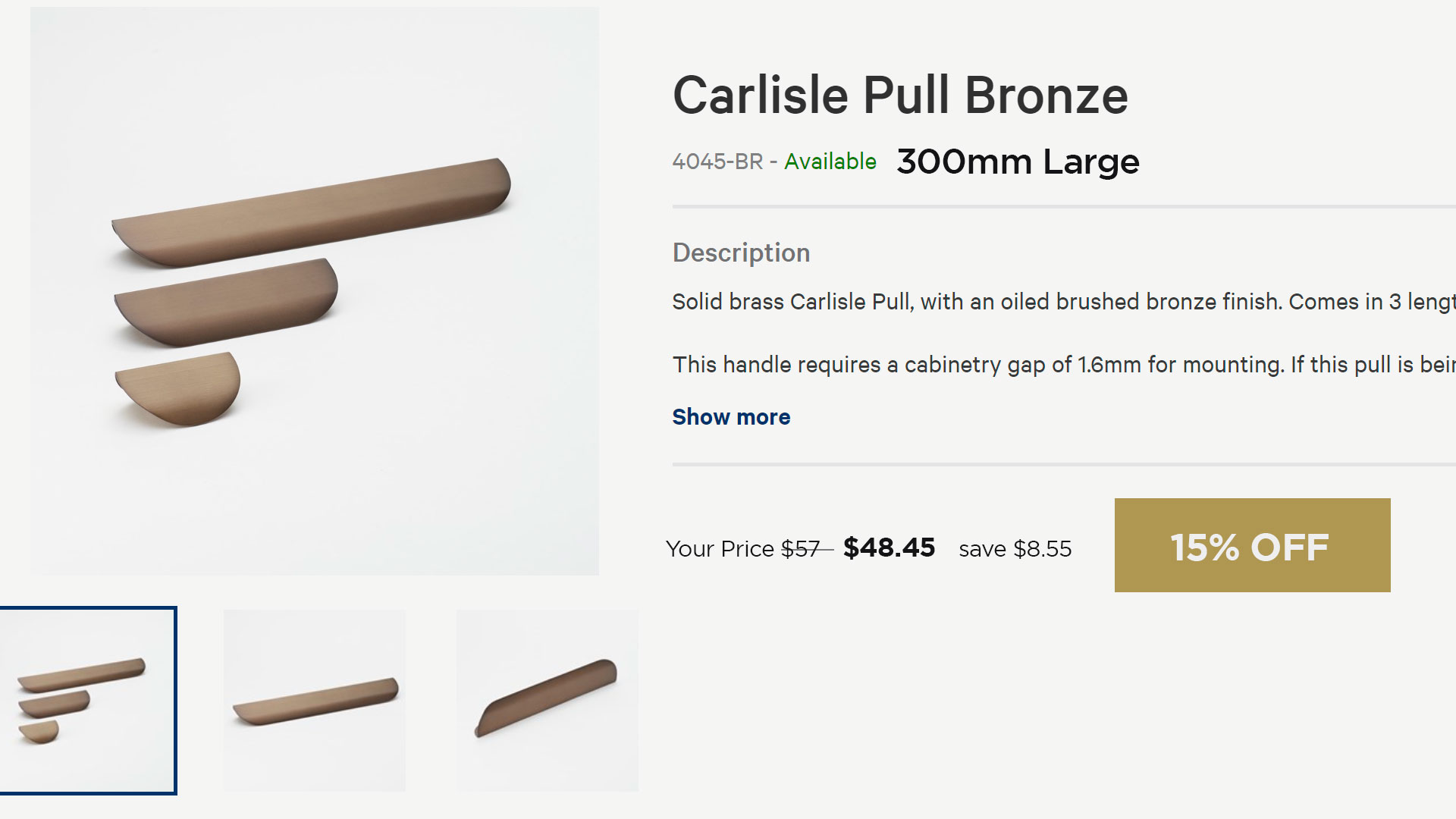Click the 15% OFF badge

(x=1252, y=545)
